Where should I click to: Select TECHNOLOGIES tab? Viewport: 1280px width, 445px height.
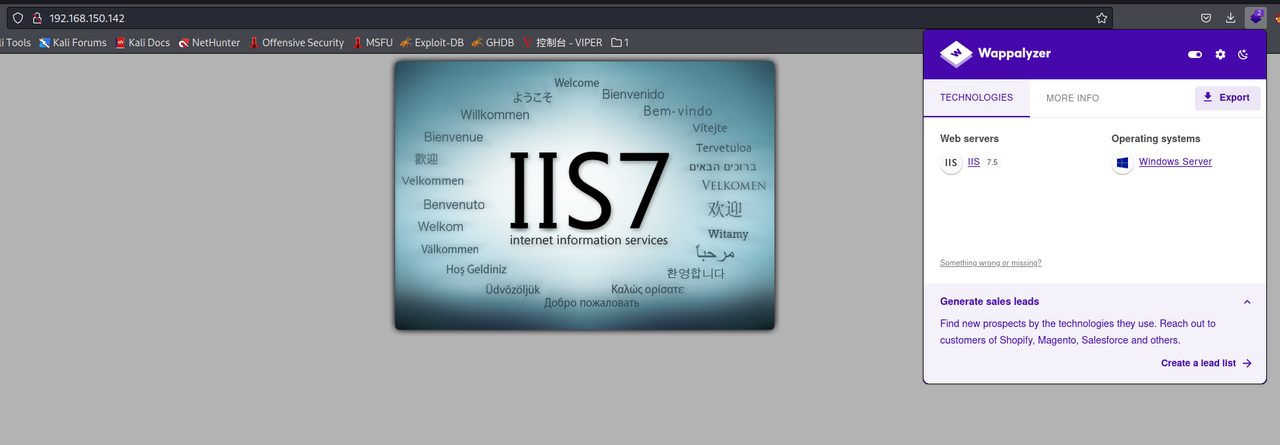976,98
